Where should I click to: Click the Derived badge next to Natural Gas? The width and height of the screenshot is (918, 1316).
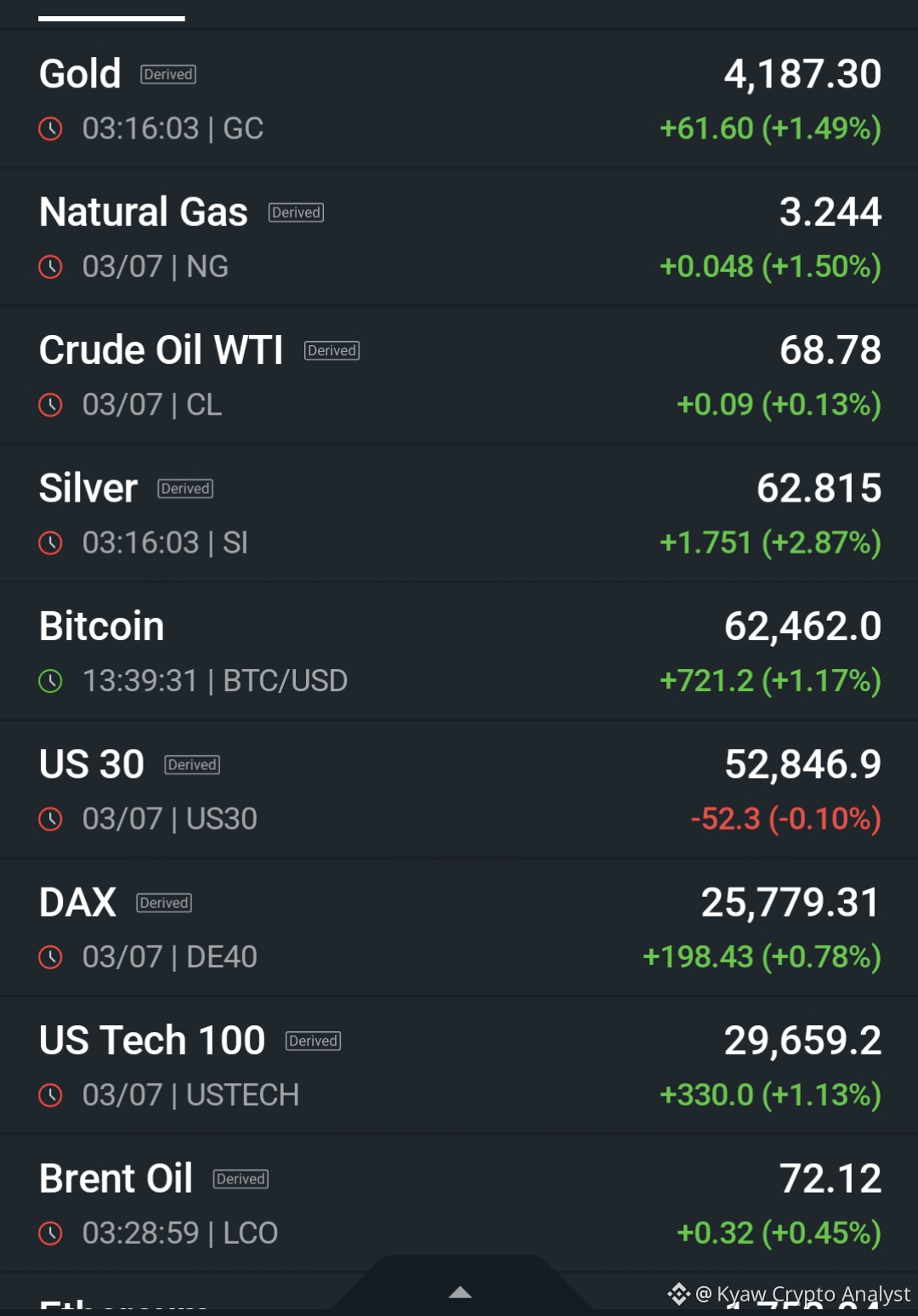point(296,213)
